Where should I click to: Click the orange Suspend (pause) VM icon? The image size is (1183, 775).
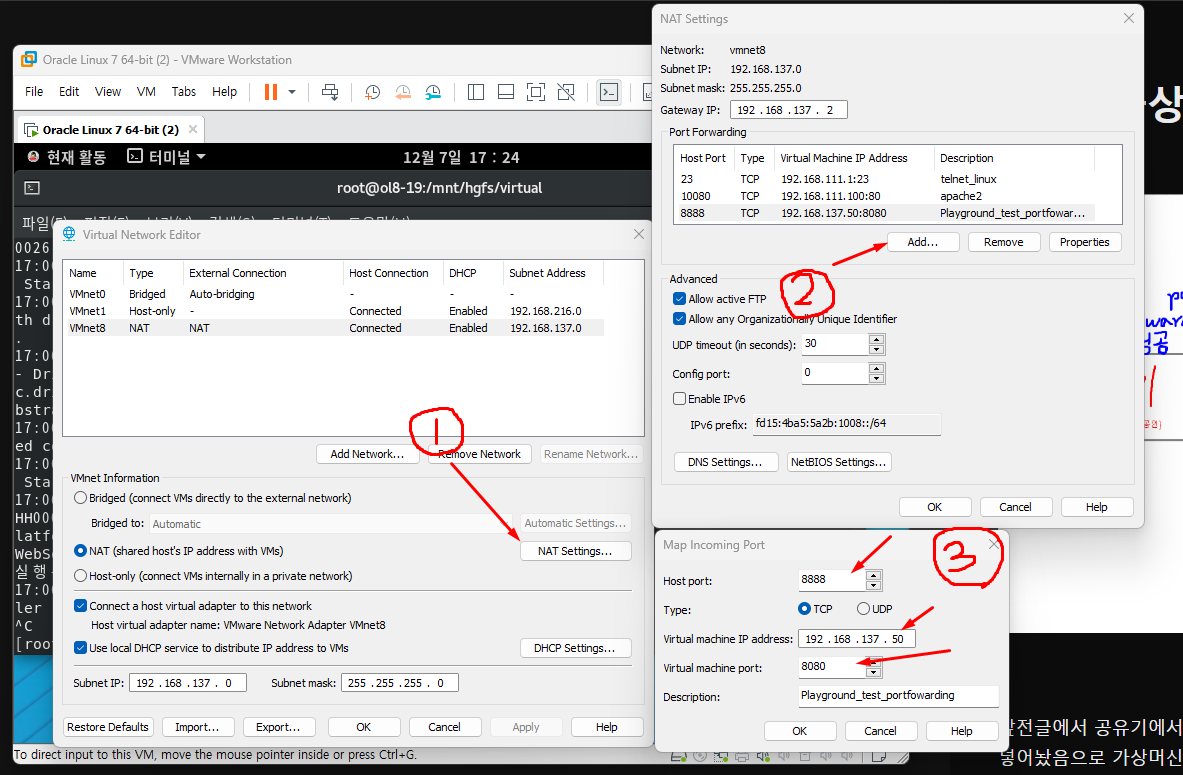pos(270,92)
